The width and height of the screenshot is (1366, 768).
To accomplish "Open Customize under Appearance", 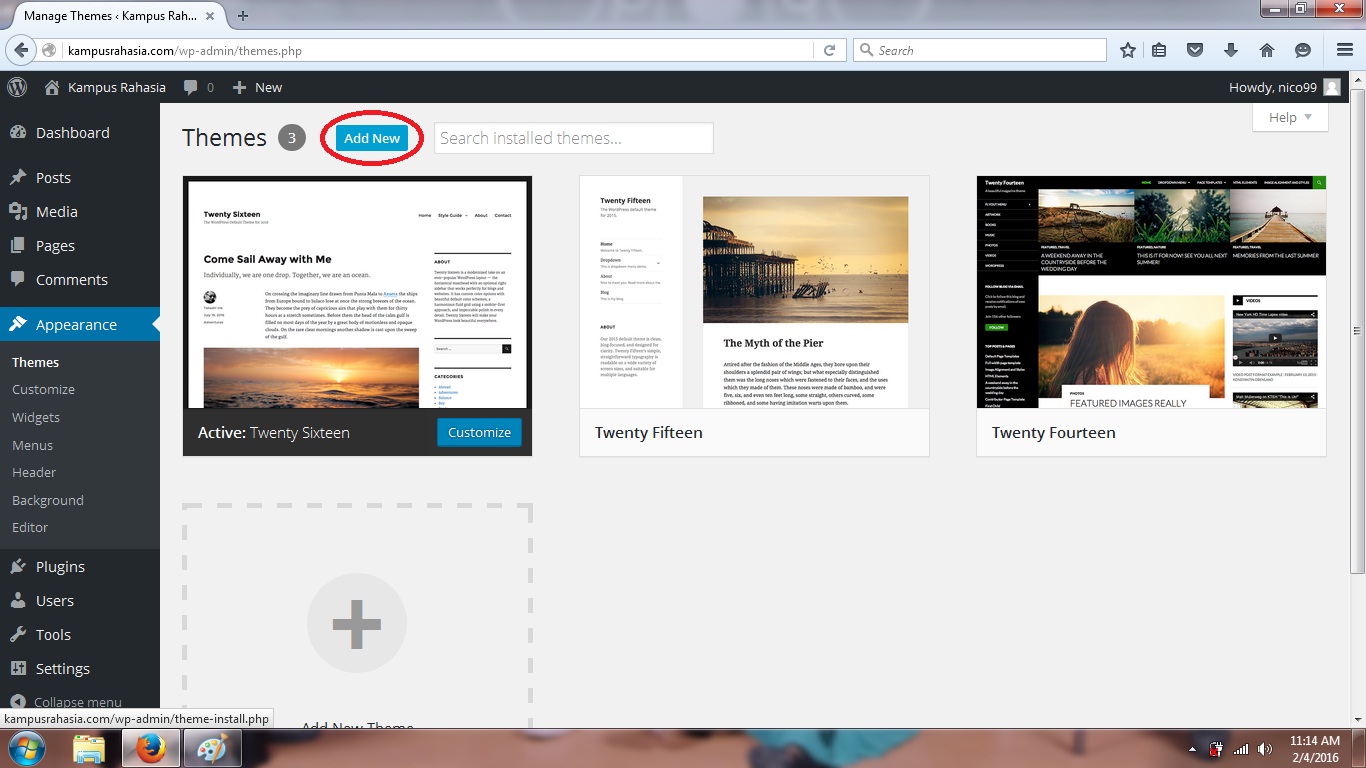I will [43, 389].
